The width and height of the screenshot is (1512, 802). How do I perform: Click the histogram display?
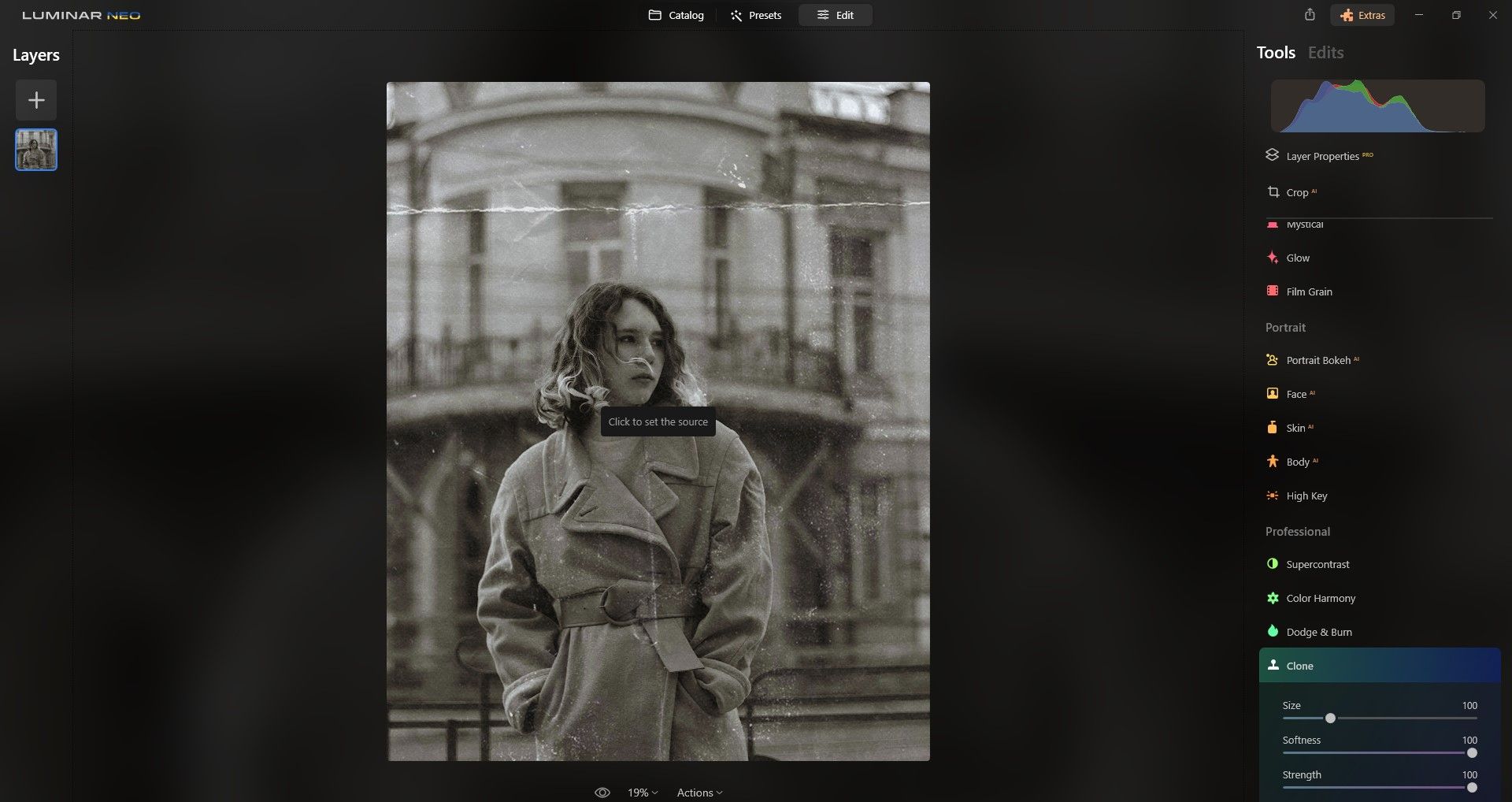[x=1377, y=106]
